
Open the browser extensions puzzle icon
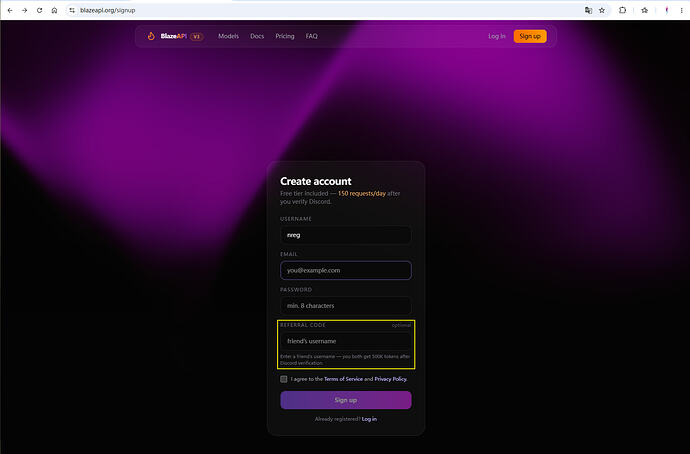click(x=622, y=10)
